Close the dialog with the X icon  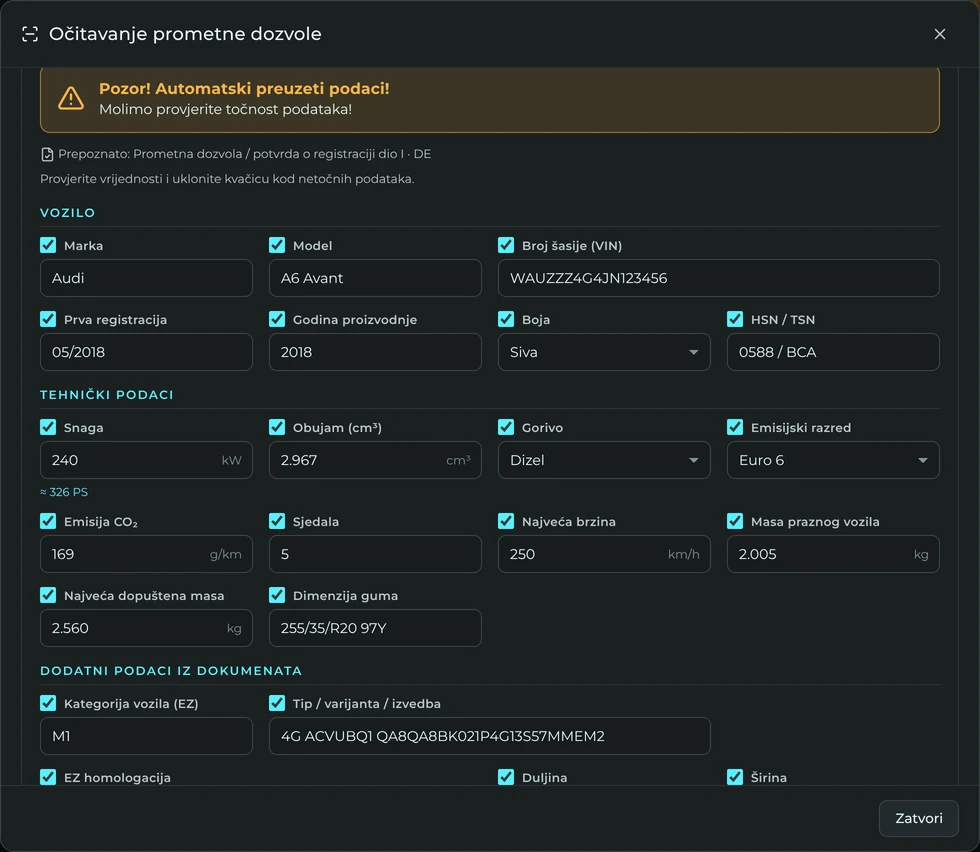pos(939,34)
